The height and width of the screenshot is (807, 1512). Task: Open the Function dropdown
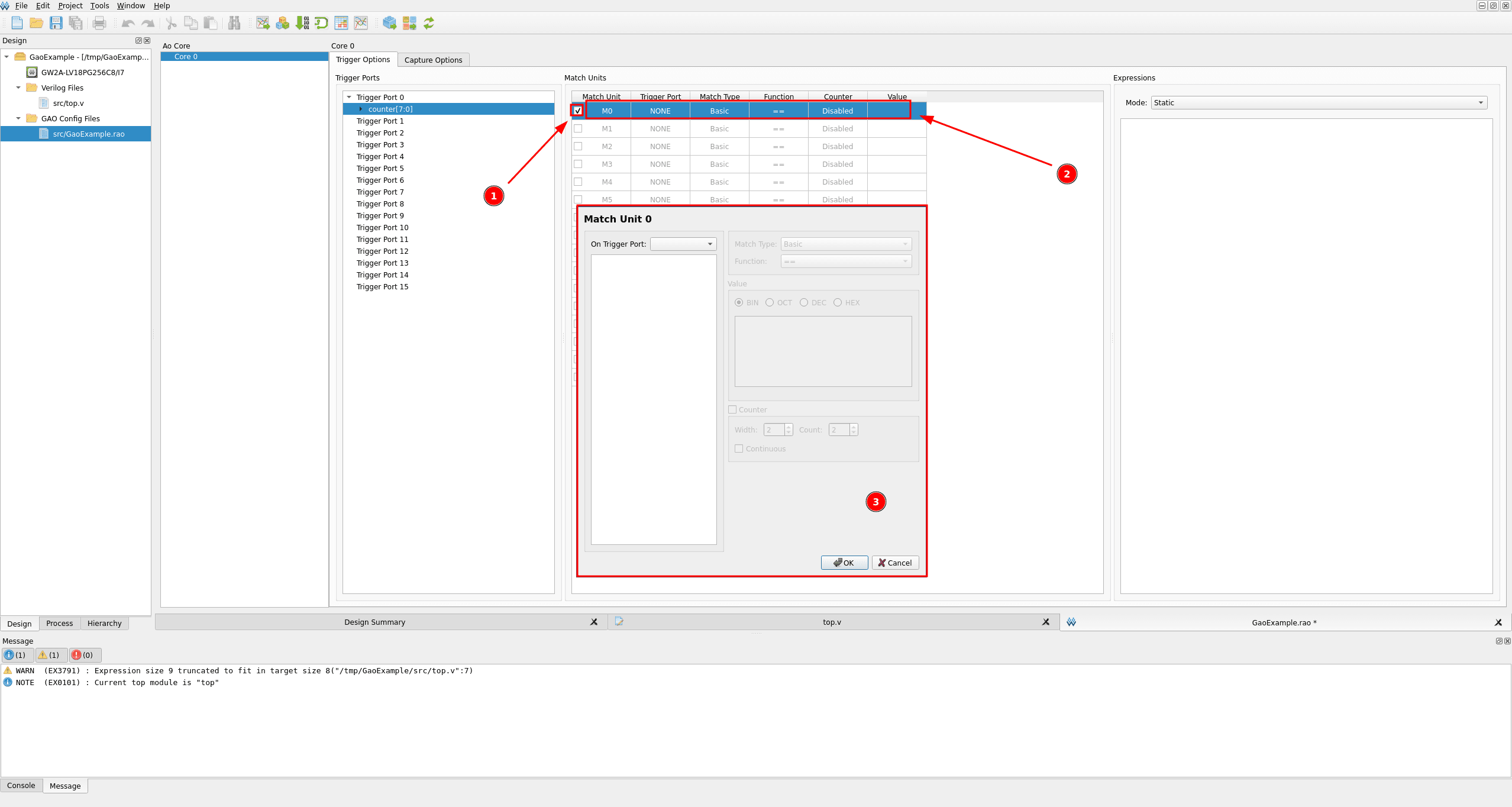click(846, 261)
